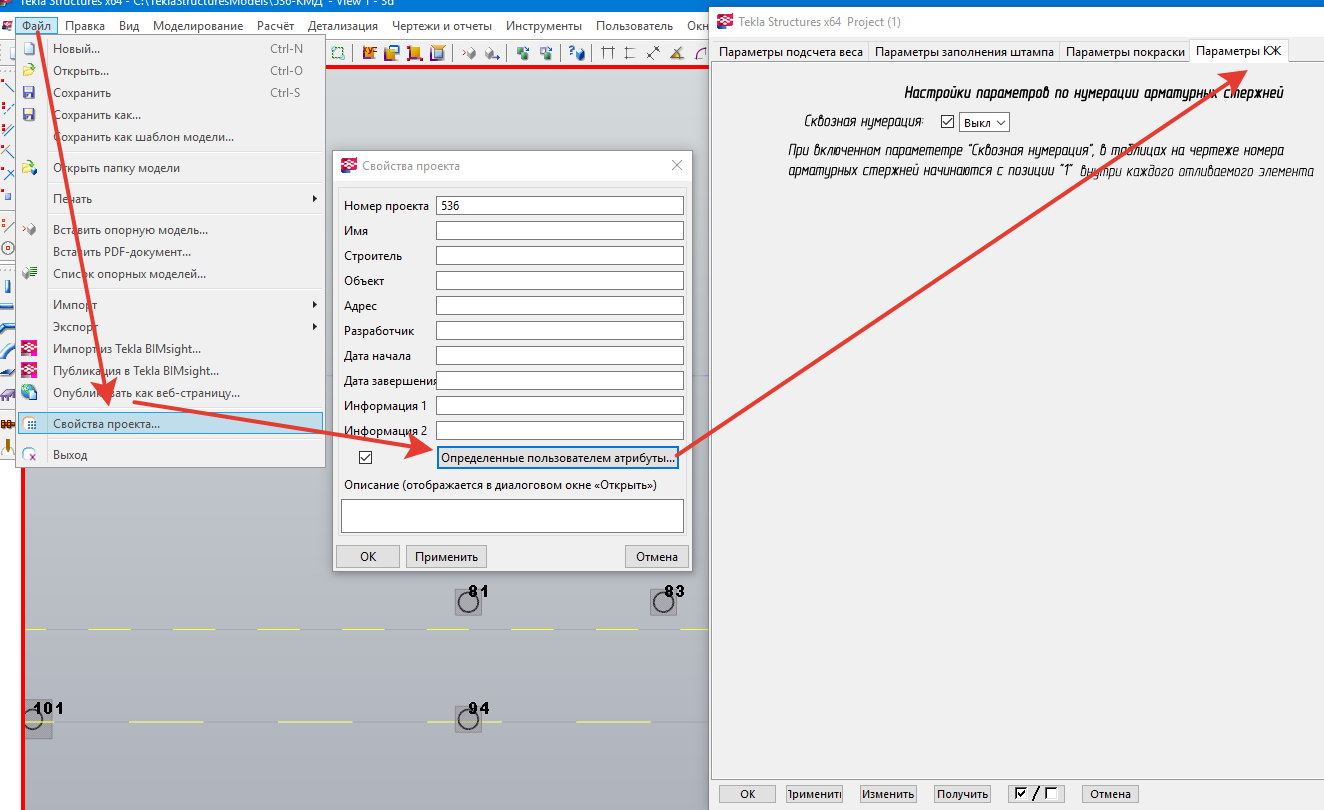Click the second green linked-blocks toolbar icon
The image size is (1324, 810).
[x=546, y=53]
